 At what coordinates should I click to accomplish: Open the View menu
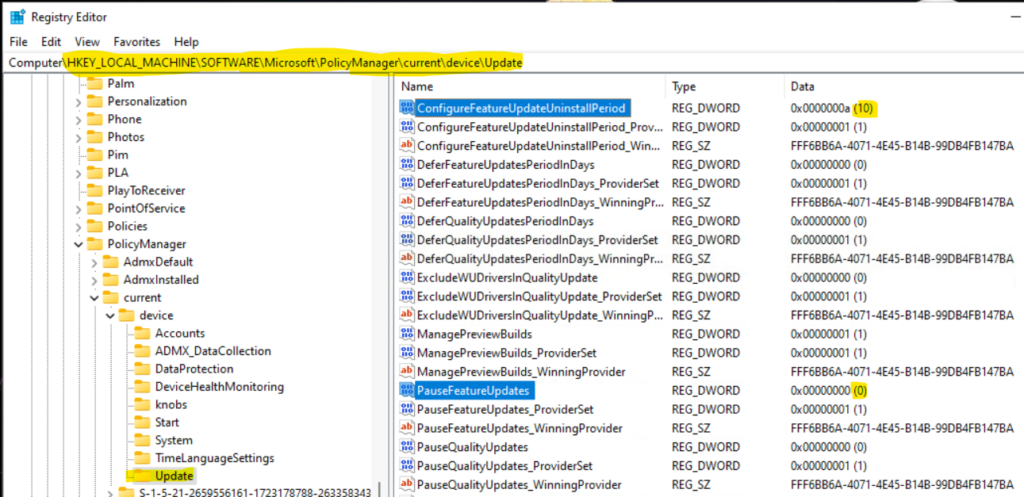[x=87, y=42]
